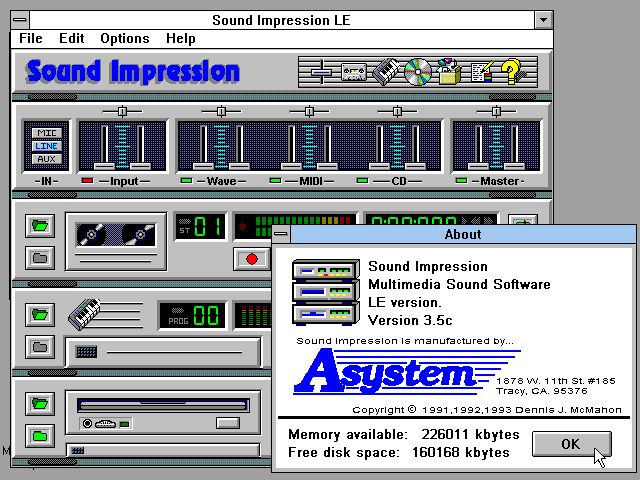Click the notepad with pencil toolbar icon
The width and height of the screenshot is (640, 480).
pyautogui.click(x=482, y=72)
